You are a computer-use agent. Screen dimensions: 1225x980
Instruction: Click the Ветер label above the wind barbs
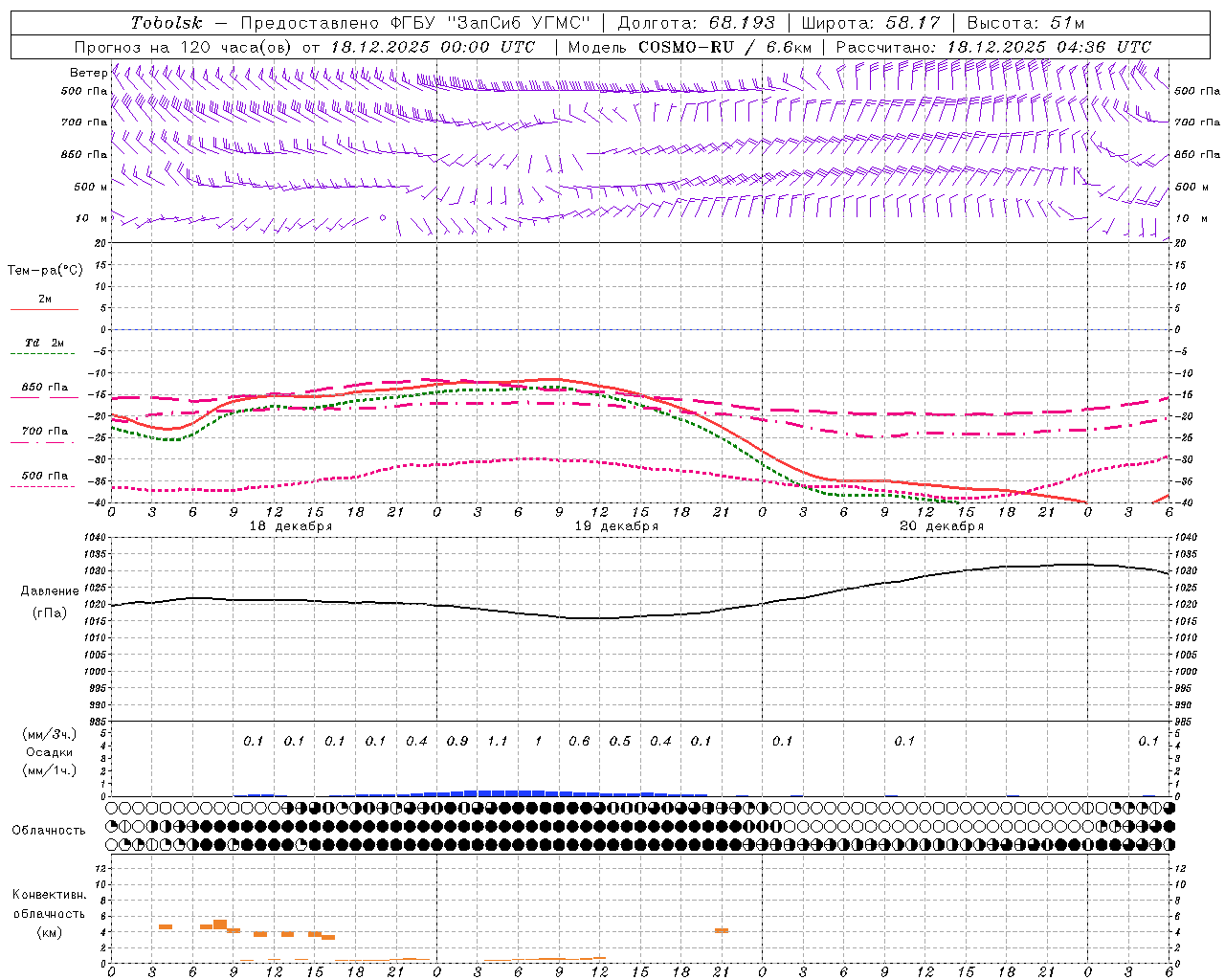coord(88,73)
